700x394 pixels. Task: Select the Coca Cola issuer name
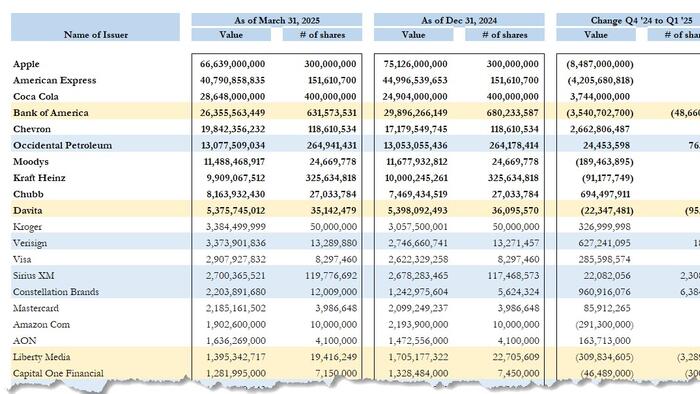[x=36, y=97]
